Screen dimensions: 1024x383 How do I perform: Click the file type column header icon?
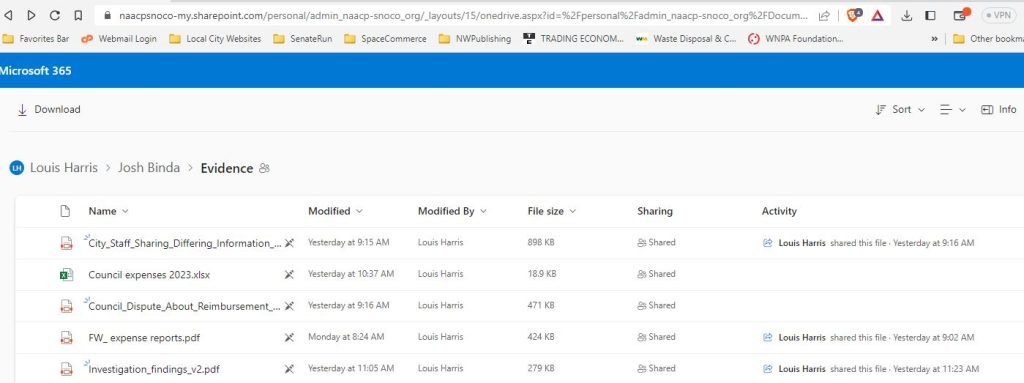tap(65, 211)
